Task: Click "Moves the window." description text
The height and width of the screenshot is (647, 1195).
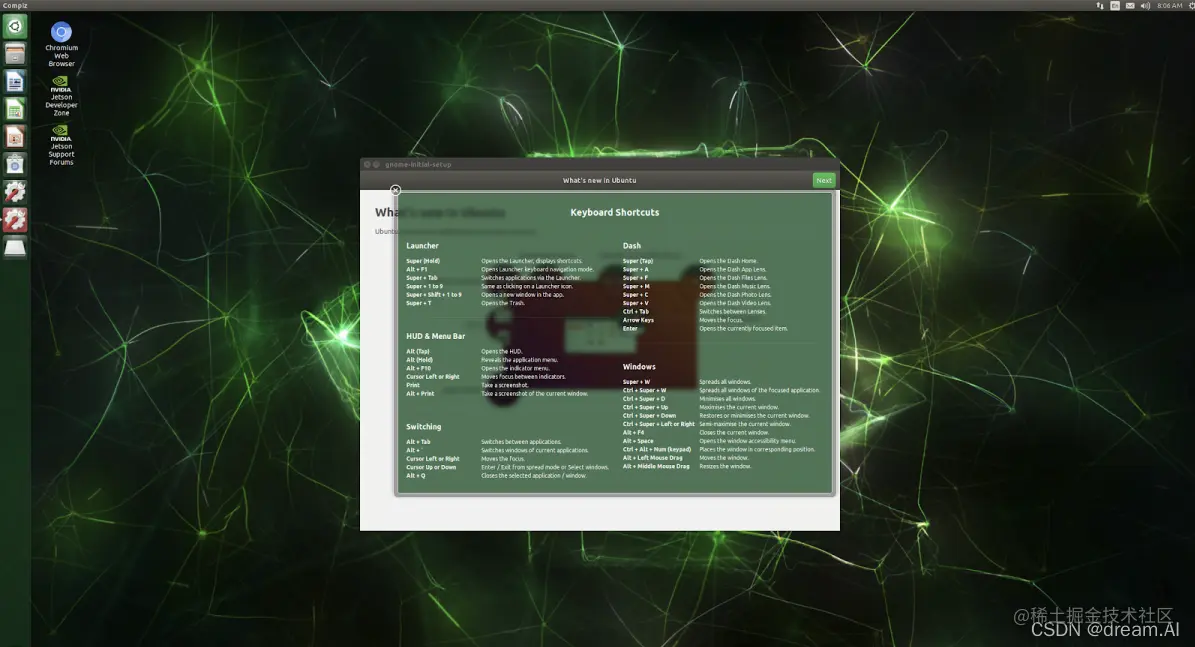Action: 724,458
